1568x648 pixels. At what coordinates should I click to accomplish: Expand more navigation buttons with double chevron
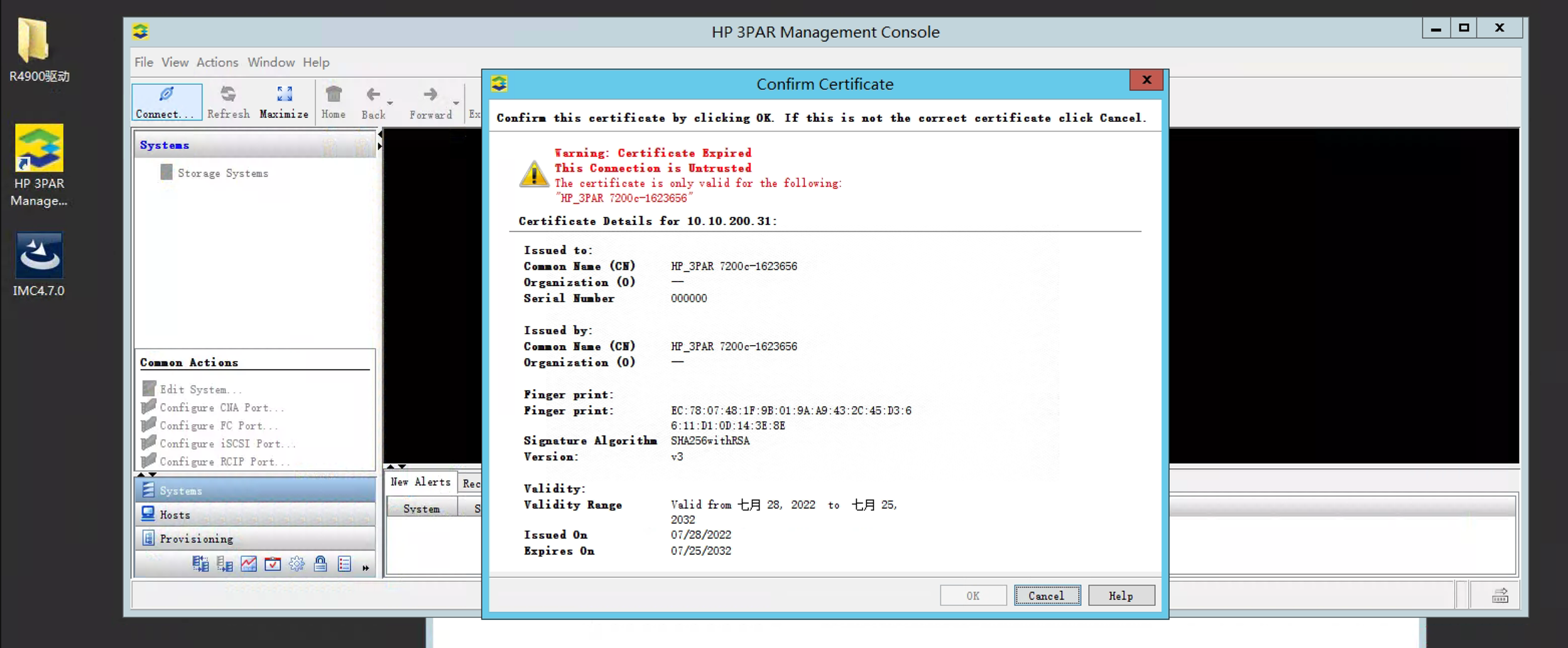366,568
